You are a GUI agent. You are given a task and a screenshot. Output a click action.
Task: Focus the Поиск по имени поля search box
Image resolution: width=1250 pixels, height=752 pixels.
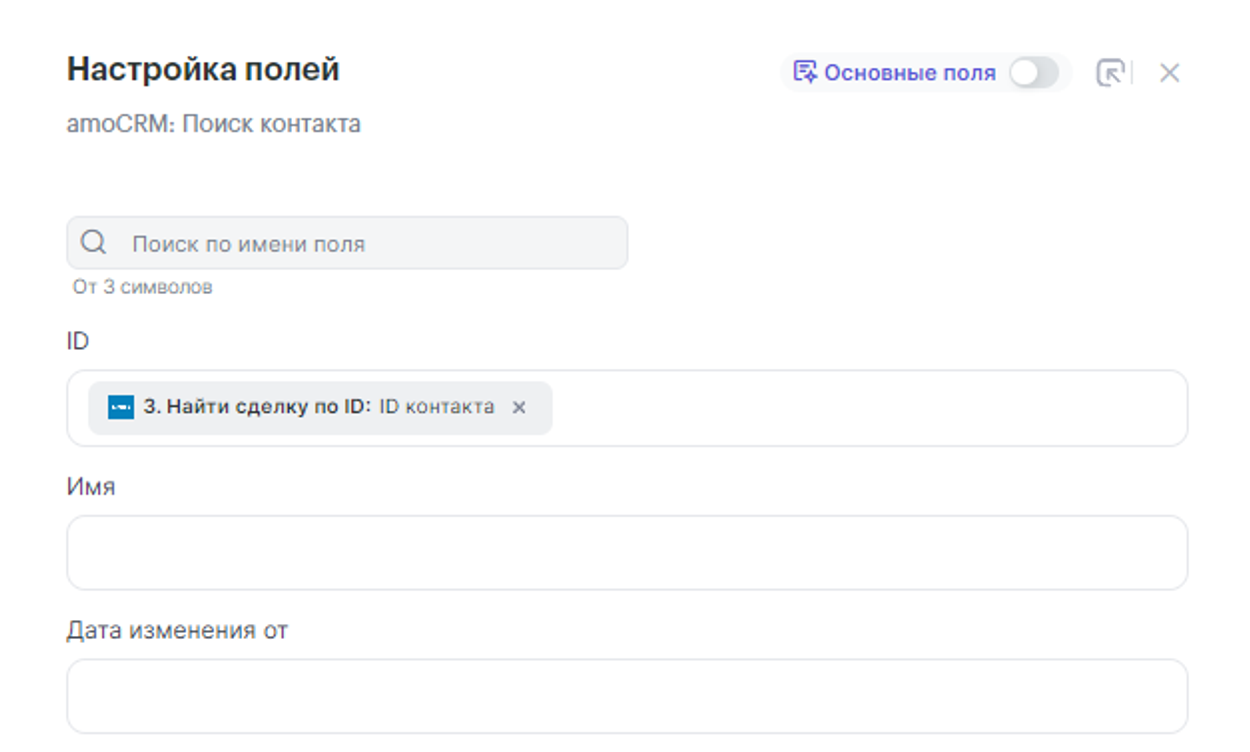pos(370,243)
